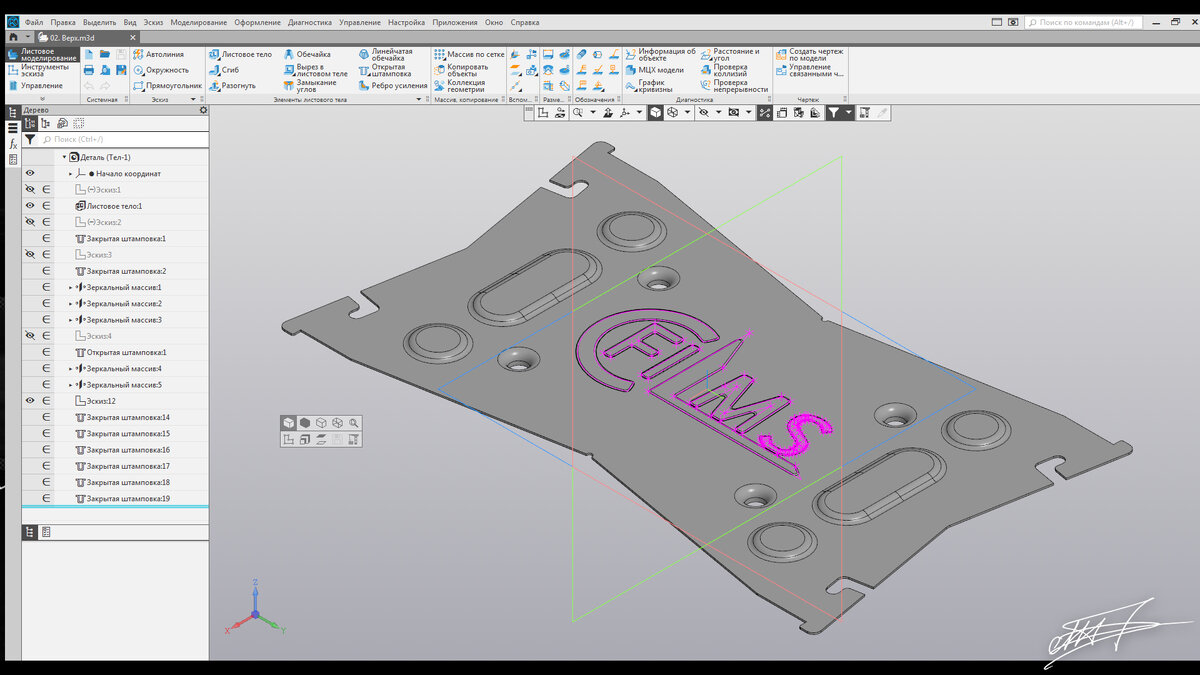Select Линейчатая обечайка tool
Viewport: 1200px width, 675px height.
coord(385,54)
